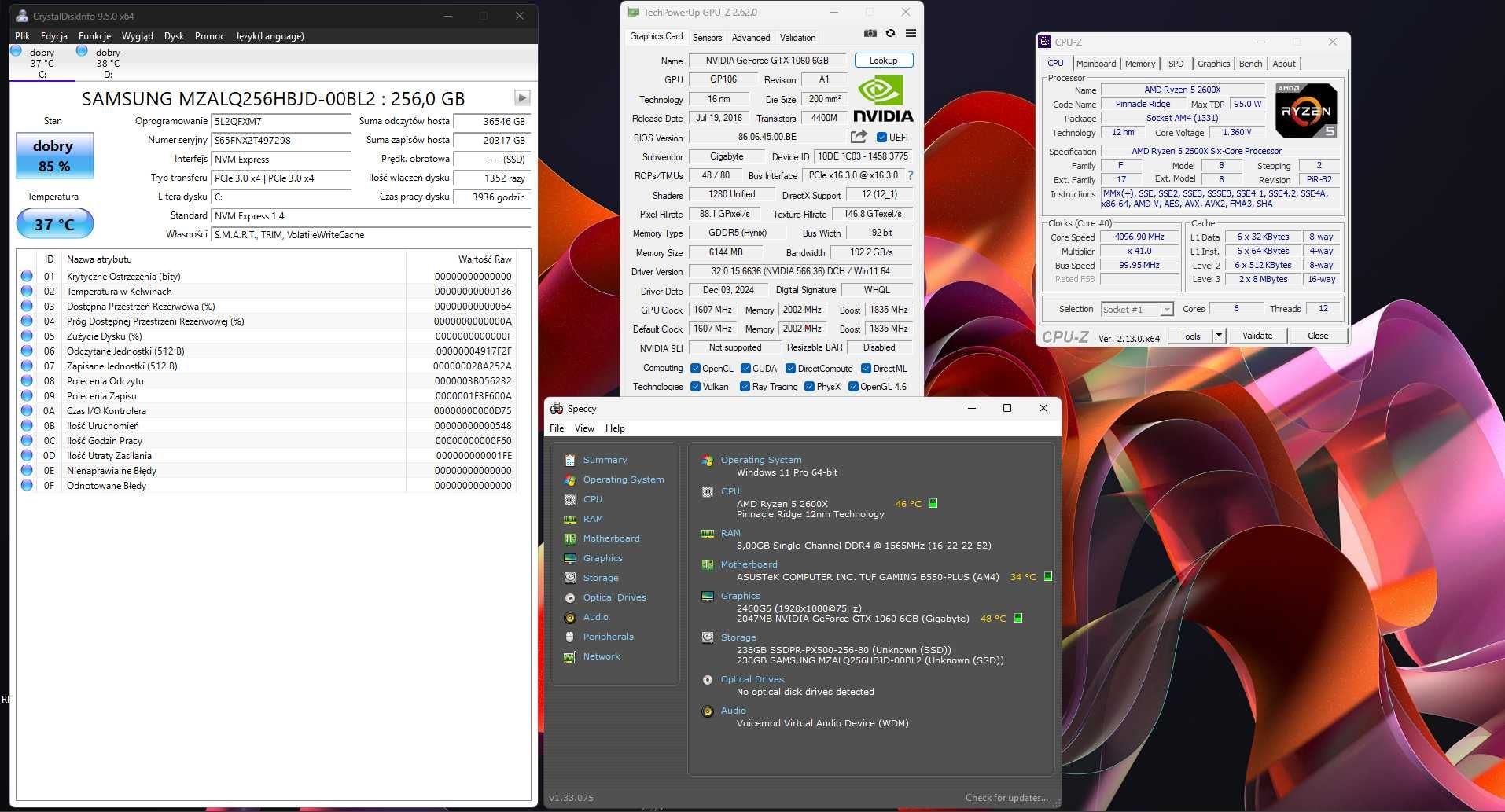This screenshot has width=1505, height=812.
Task: Open the Dysk menu in CrystalDiskInfo
Action: pyautogui.click(x=174, y=36)
